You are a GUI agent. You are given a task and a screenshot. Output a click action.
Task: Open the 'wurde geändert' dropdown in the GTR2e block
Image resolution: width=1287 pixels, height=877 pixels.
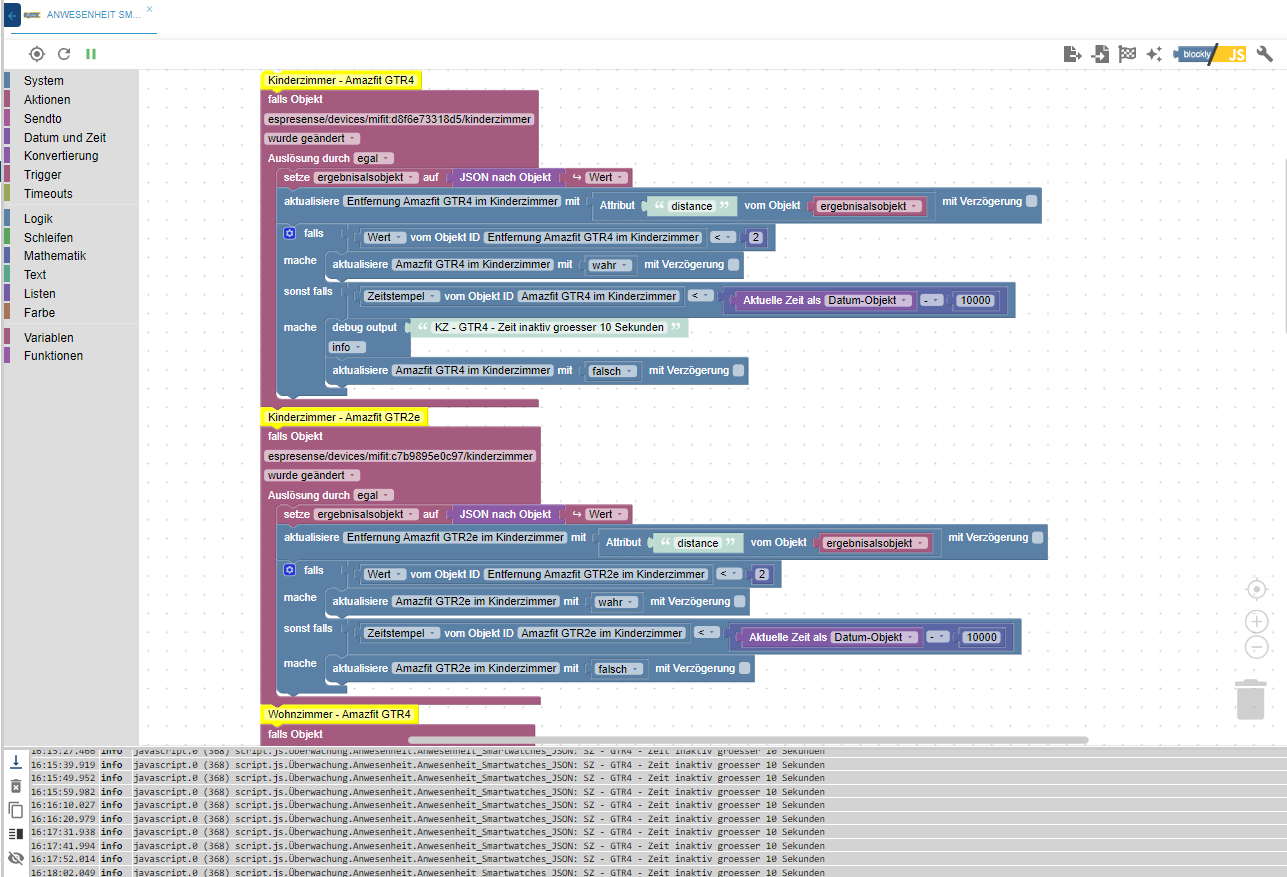[312, 475]
